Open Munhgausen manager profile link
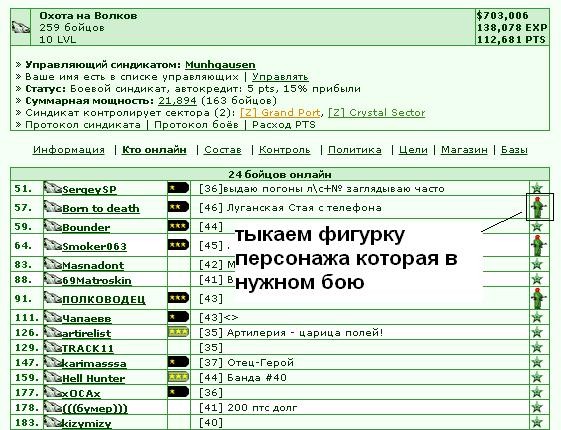This screenshot has width=561, height=430. click(x=220, y=65)
